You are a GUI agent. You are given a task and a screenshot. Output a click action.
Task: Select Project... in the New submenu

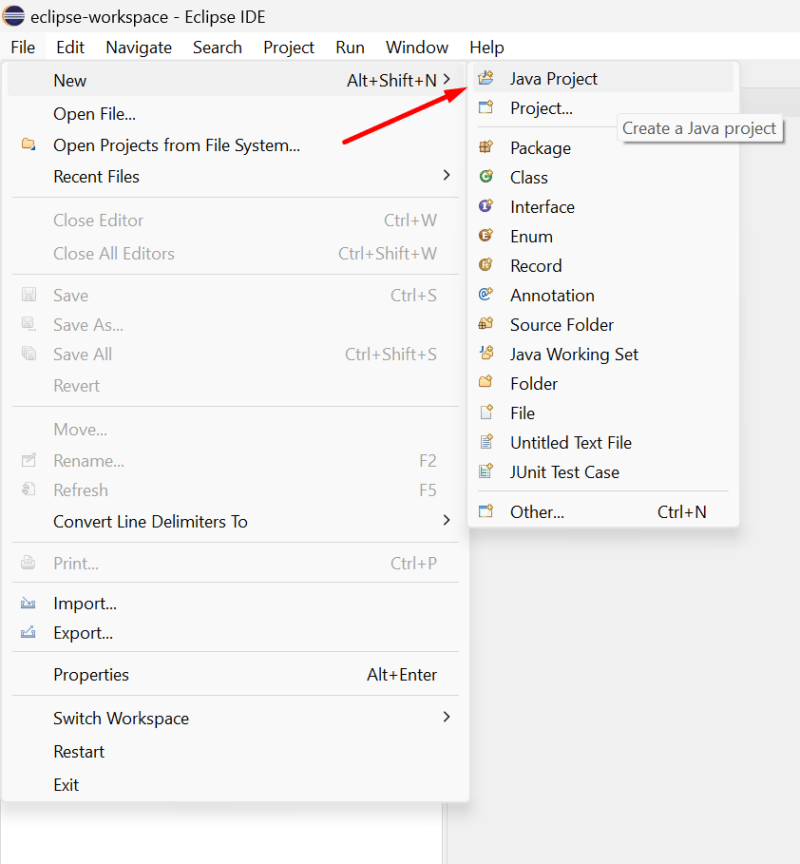(602, 107)
